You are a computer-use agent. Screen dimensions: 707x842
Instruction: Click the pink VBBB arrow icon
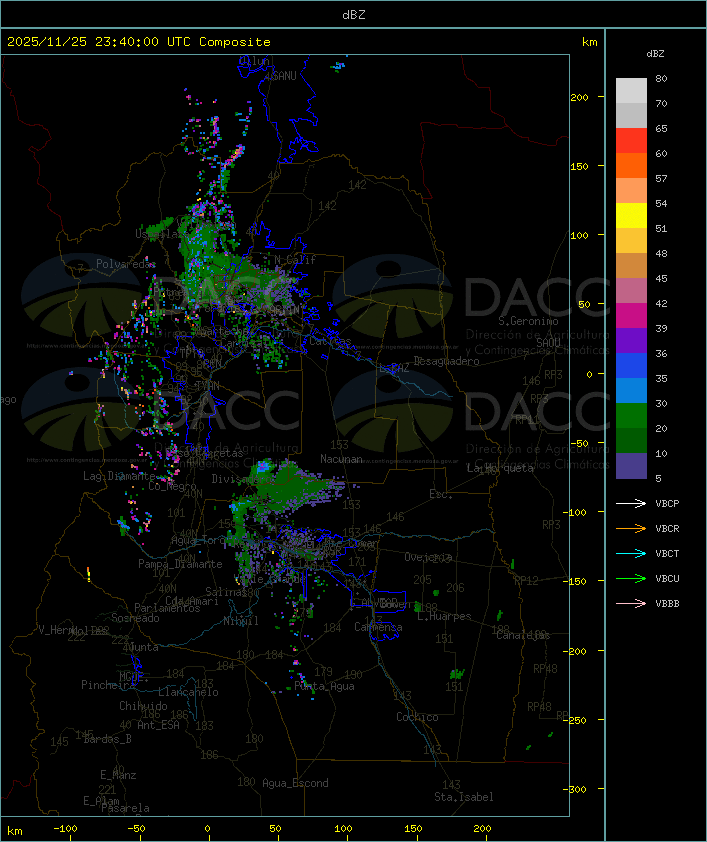(x=631, y=603)
